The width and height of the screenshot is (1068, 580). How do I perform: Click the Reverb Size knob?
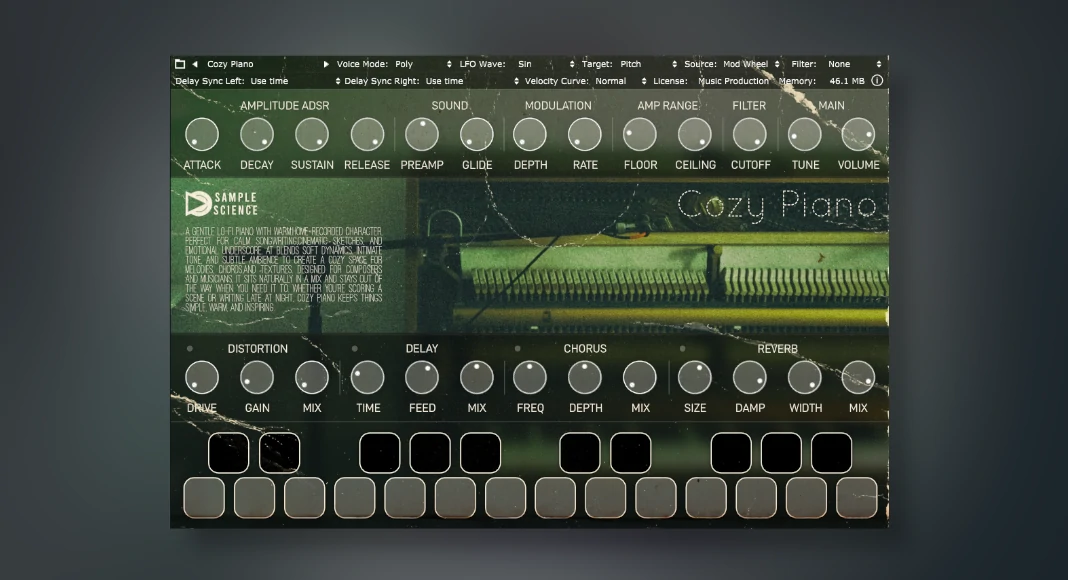click(x=695, y=377)
